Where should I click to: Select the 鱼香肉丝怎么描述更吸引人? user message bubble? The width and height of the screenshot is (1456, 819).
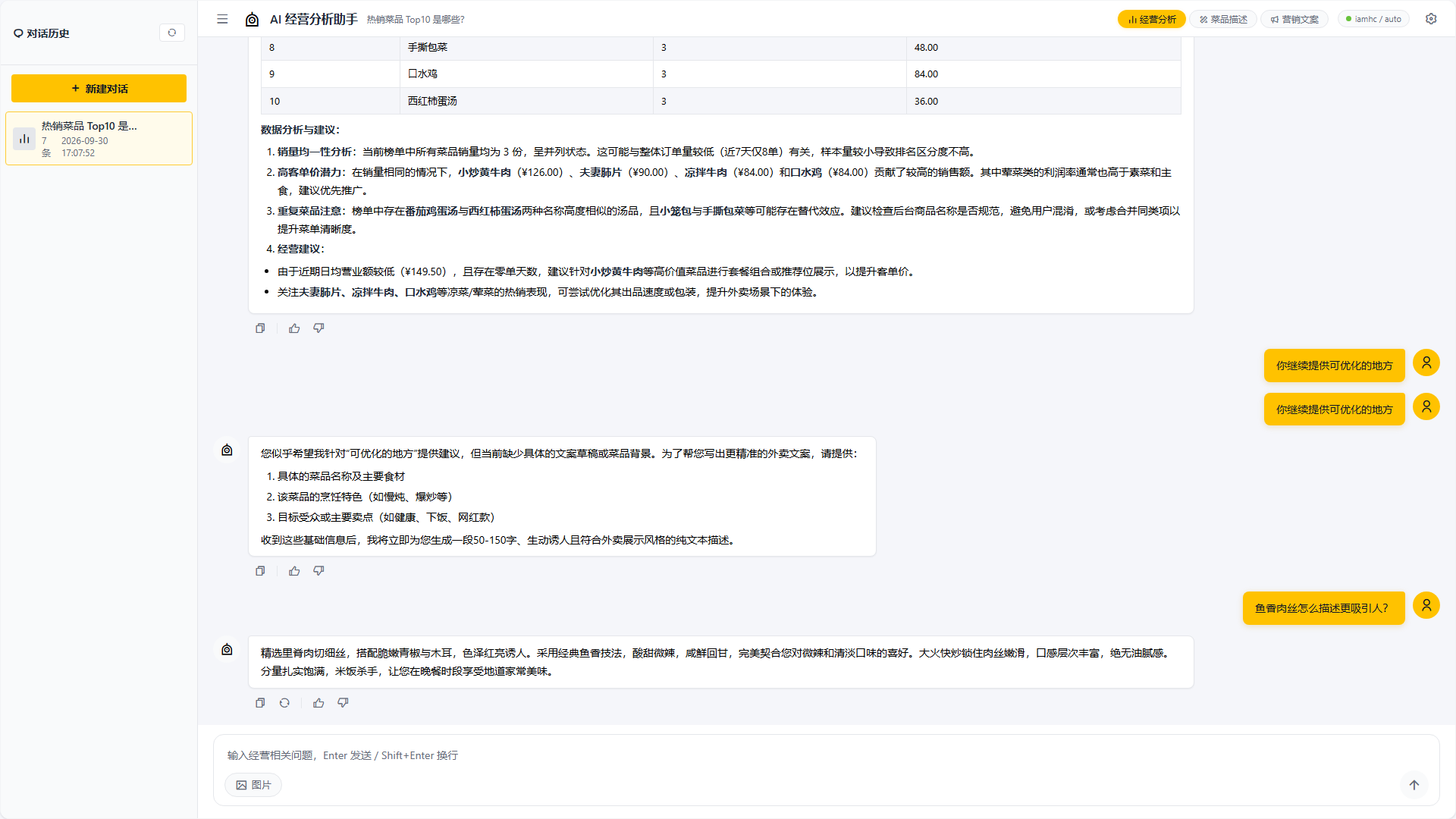coord(1323,608)
